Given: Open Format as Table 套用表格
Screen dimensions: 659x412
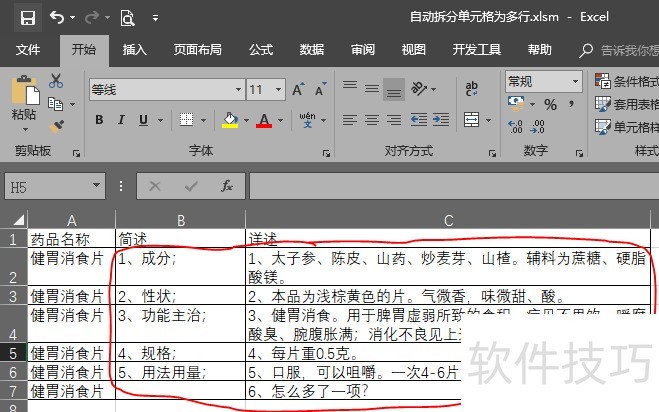Looking at the screenshot, I should coord(626,104).
